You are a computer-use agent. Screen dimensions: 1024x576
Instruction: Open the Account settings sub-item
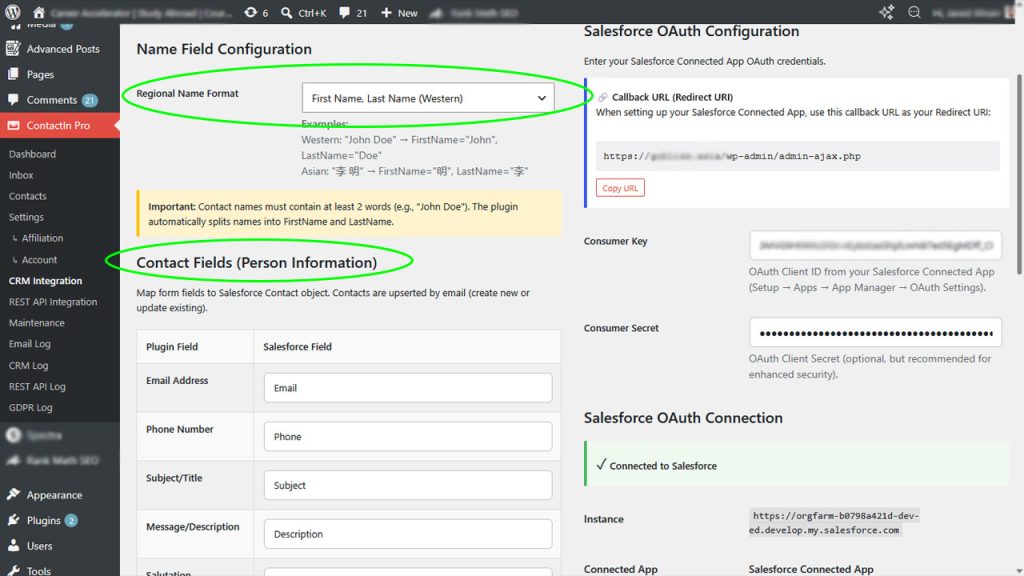point(39,259)
